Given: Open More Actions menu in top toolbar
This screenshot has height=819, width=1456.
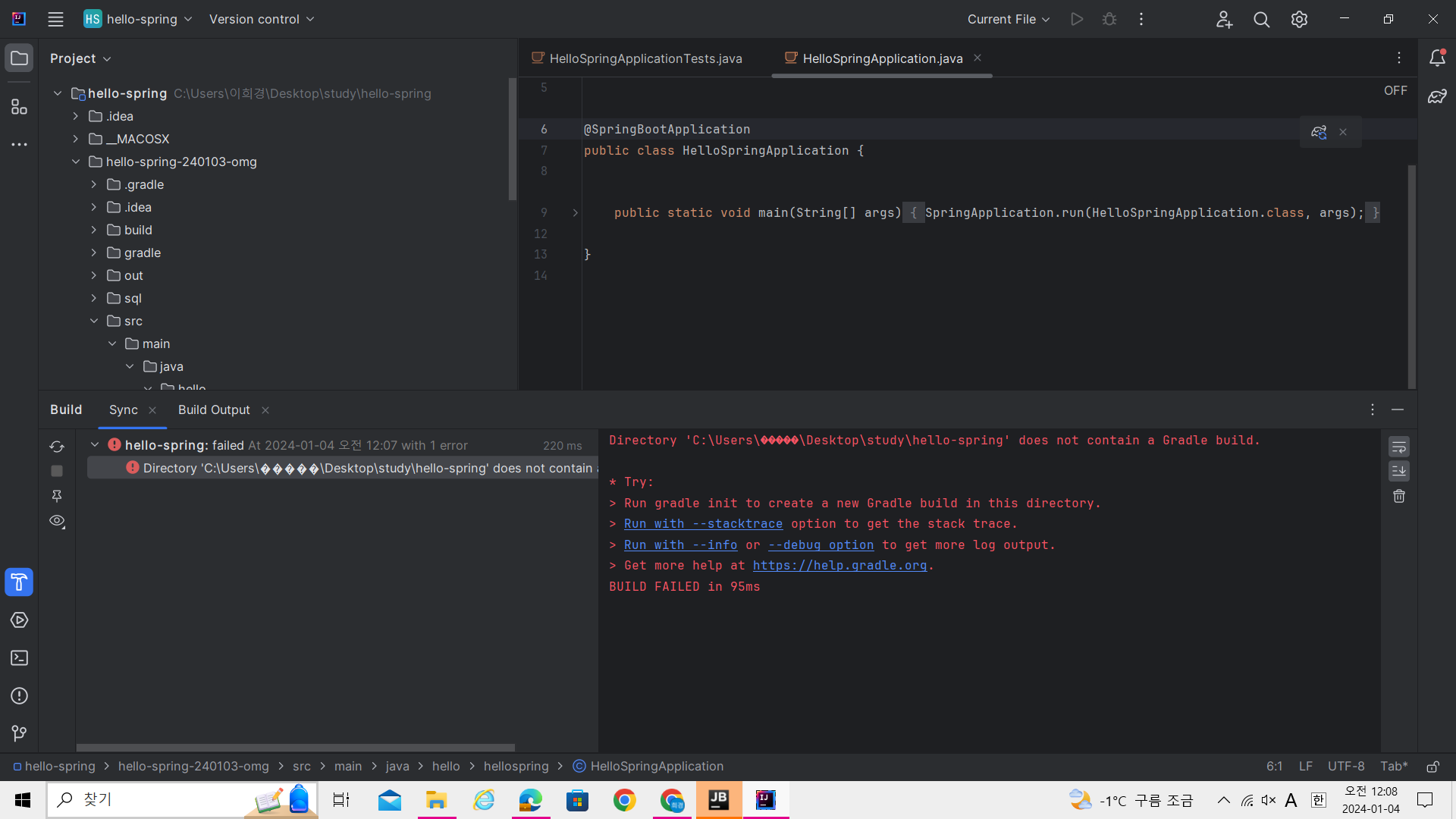Looking at the screenshot, I should pos(1141,19).
